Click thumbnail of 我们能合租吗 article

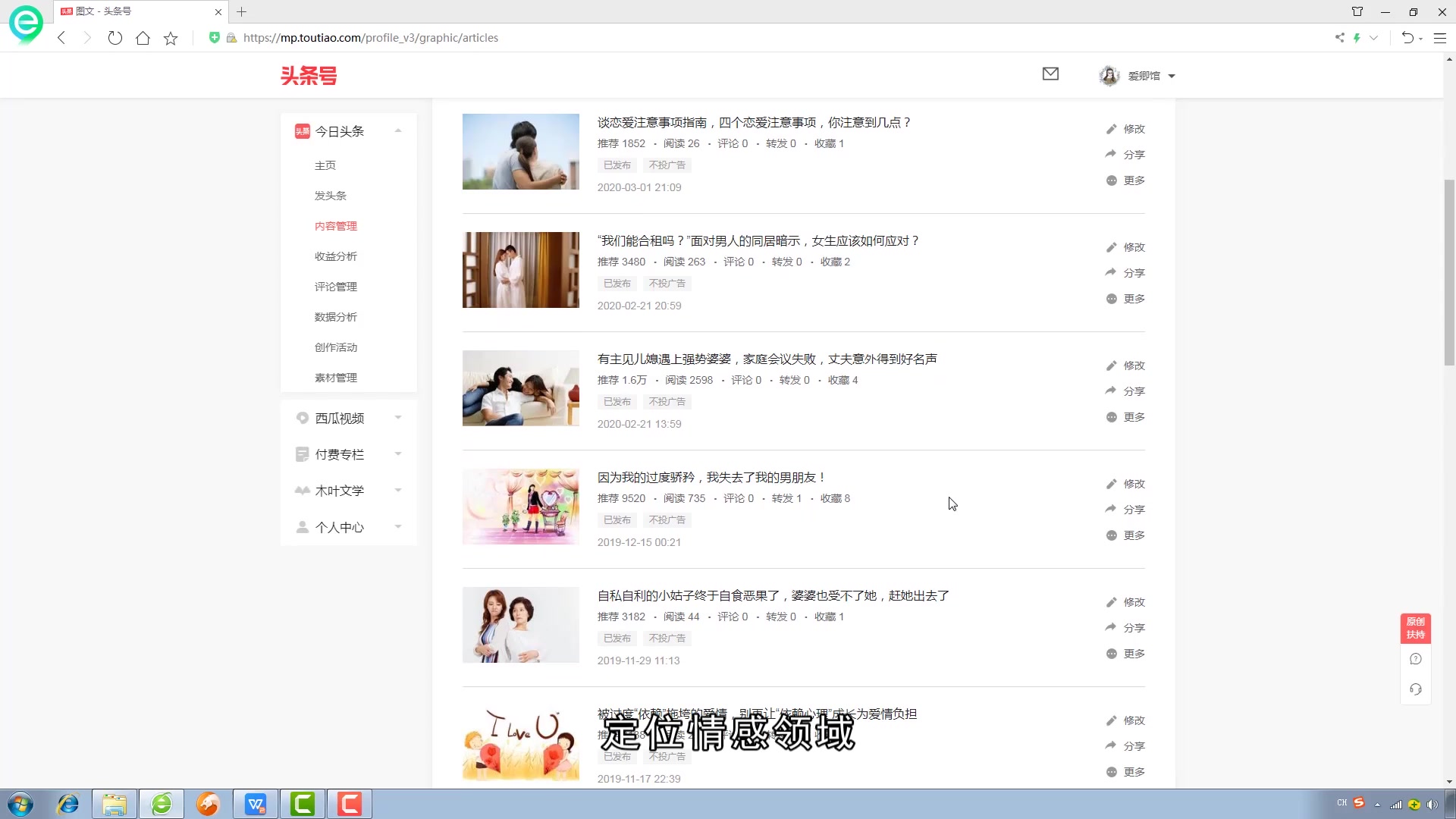pos(521,270)
